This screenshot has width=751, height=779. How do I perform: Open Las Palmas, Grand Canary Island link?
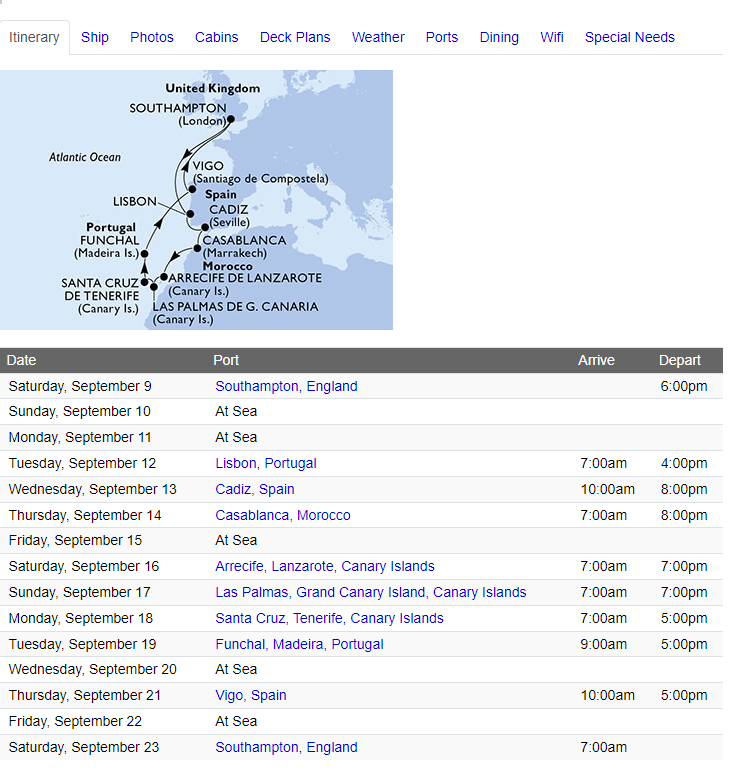coord(371,592)
